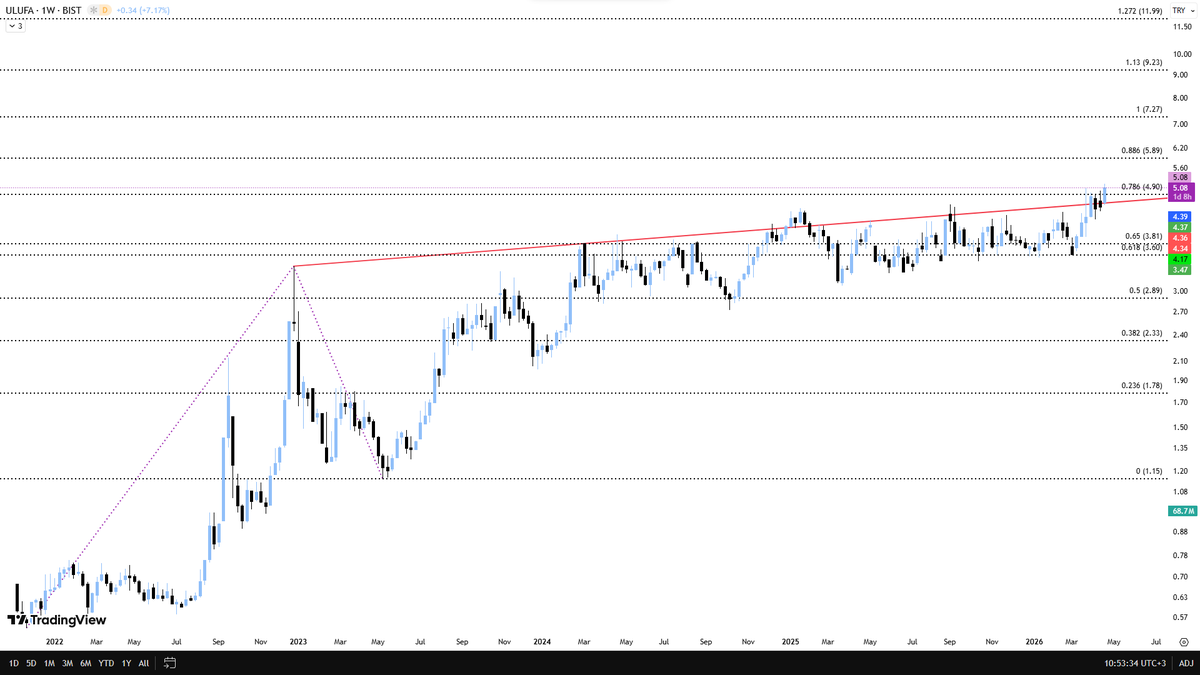Click the teal 68.7M volume label
Image resolution: width=1200 pixels, height=675 pixels.
[x=1182, y=510]
